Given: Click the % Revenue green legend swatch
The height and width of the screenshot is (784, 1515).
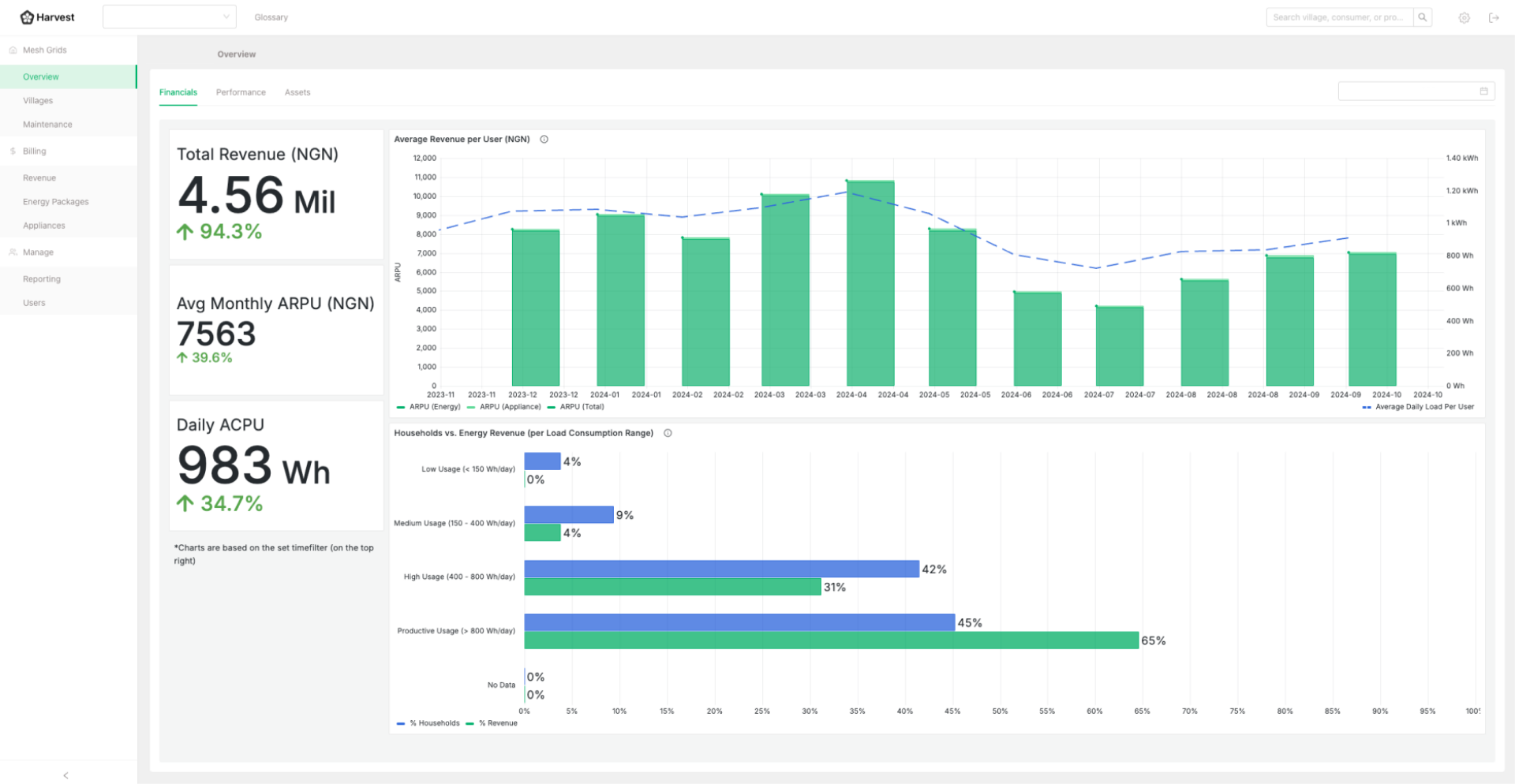Looking at the screenshot, I should tap(470, 723).
